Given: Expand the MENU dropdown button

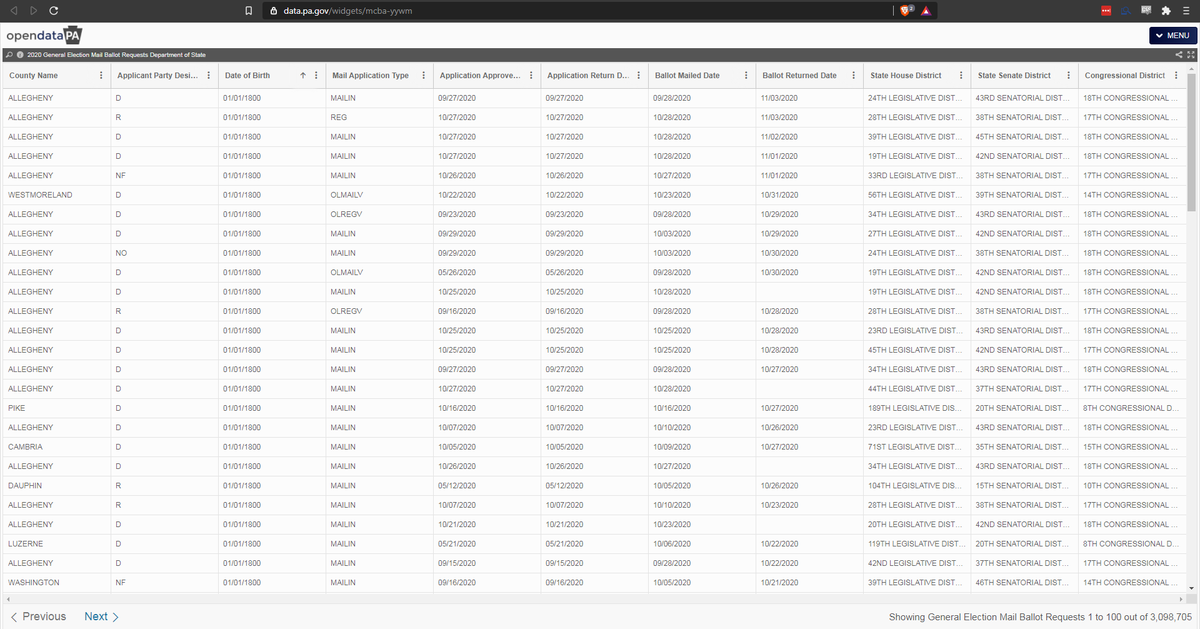Looking at the screenshot, I should [x=1171, y=36].
